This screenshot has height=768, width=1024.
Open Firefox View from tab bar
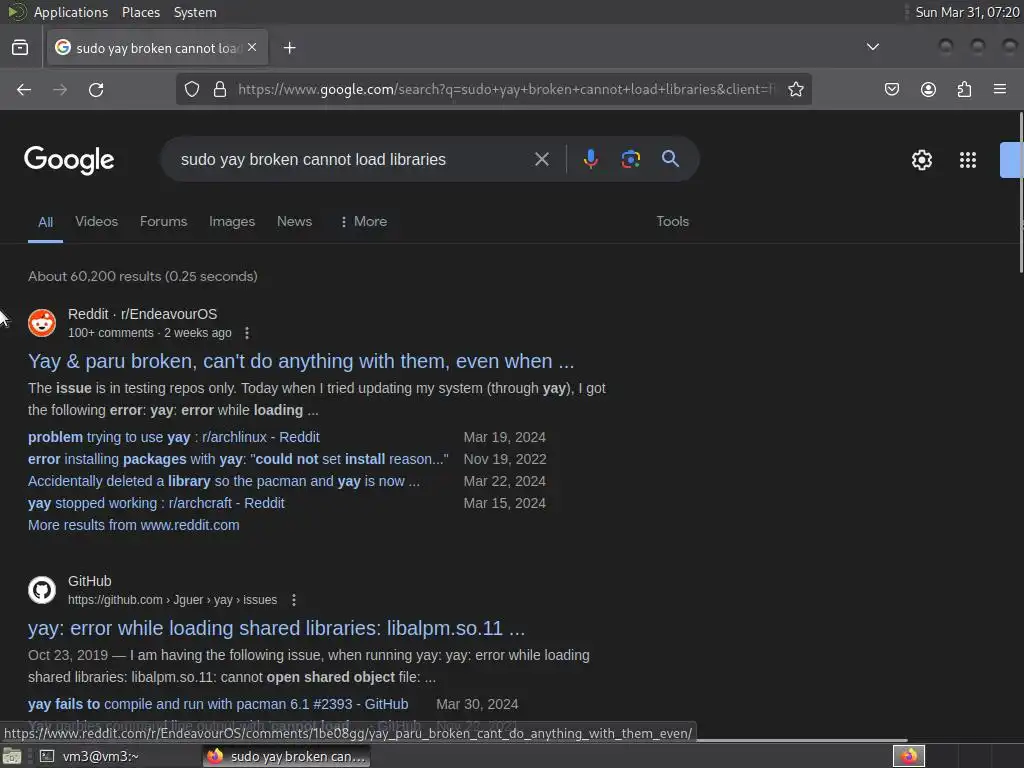[20, 48]
